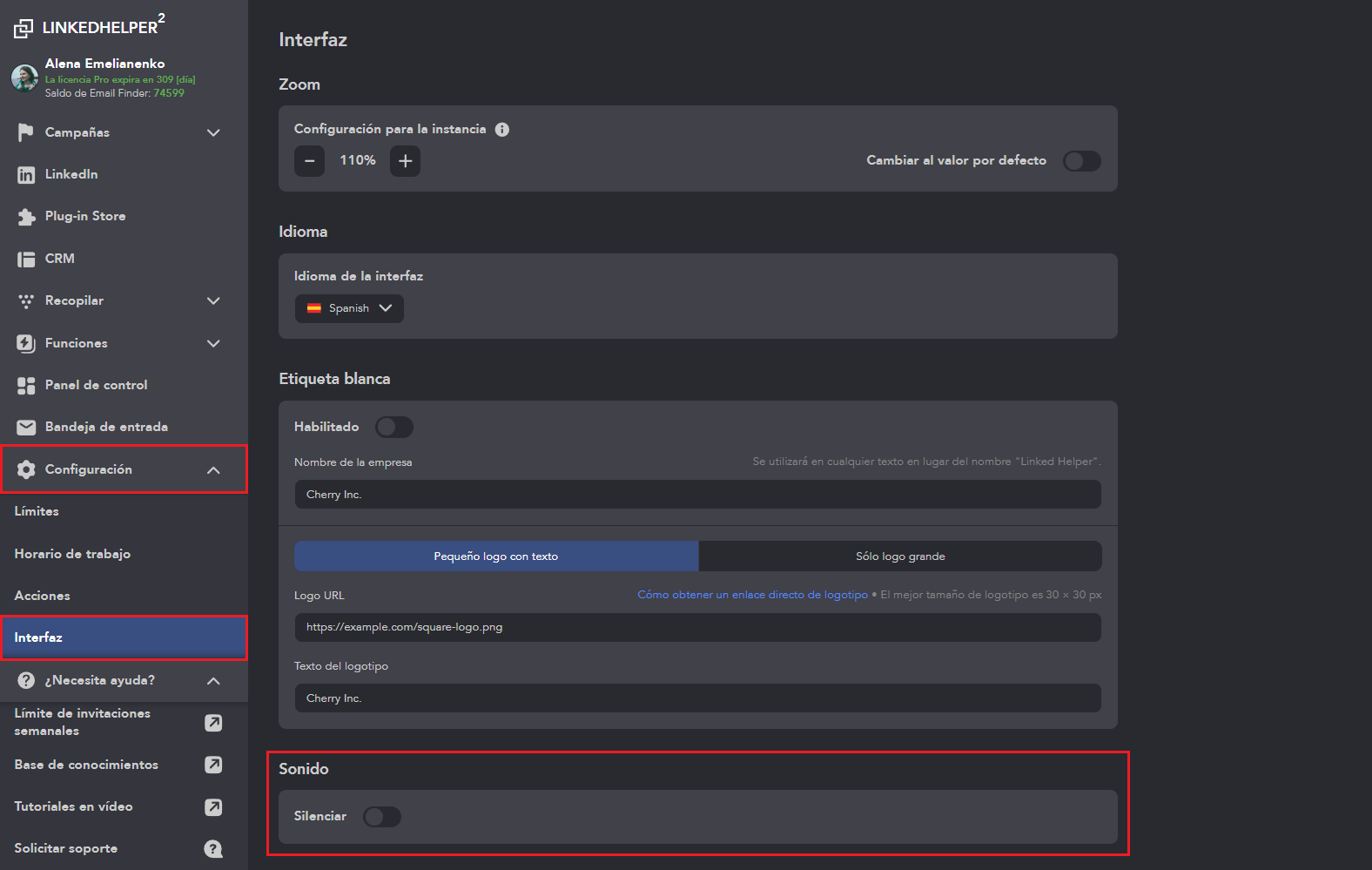Expand the Recopilar menu chevron

[x=213, y=301]
